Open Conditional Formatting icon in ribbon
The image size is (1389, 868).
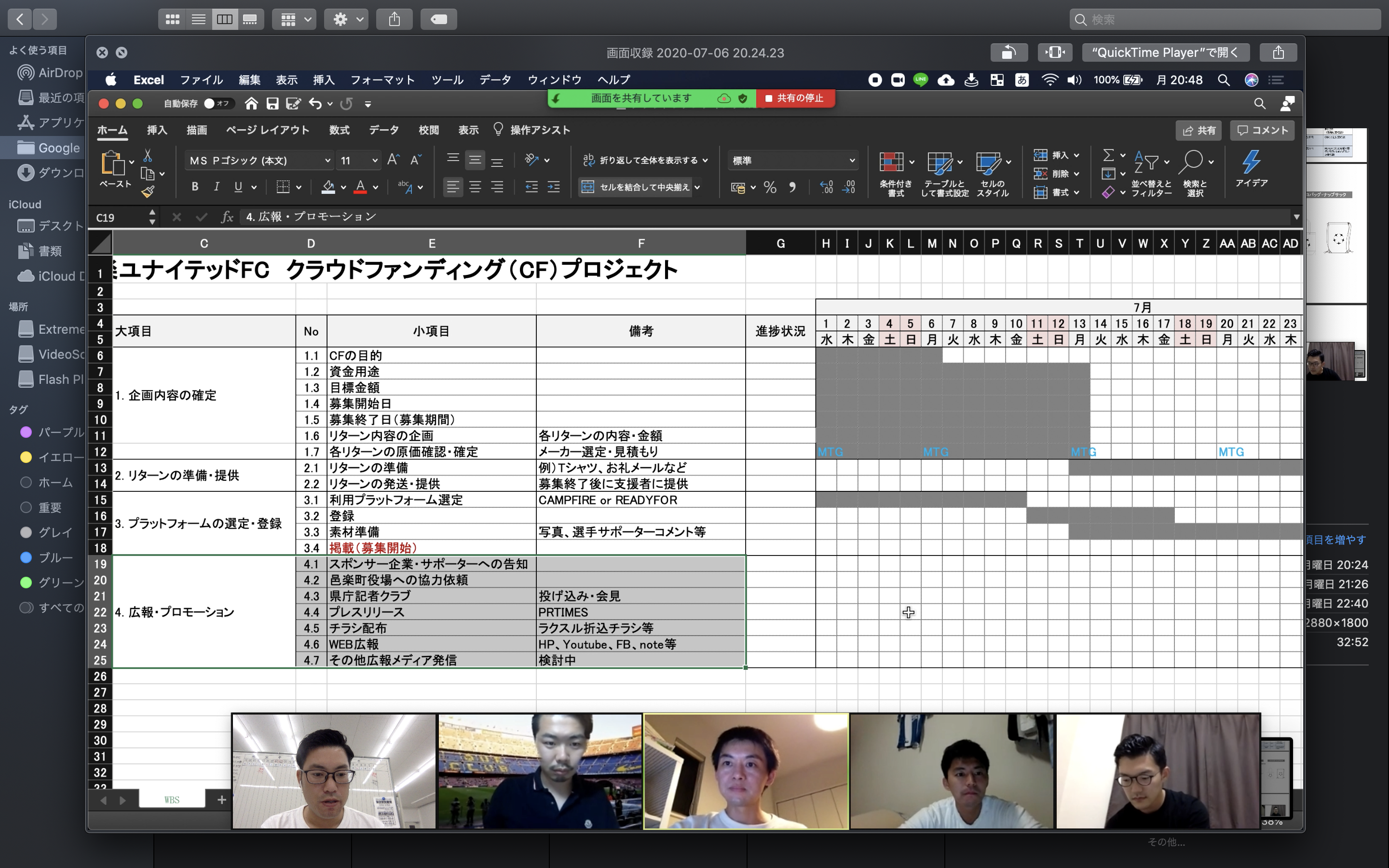pos(891,163)
